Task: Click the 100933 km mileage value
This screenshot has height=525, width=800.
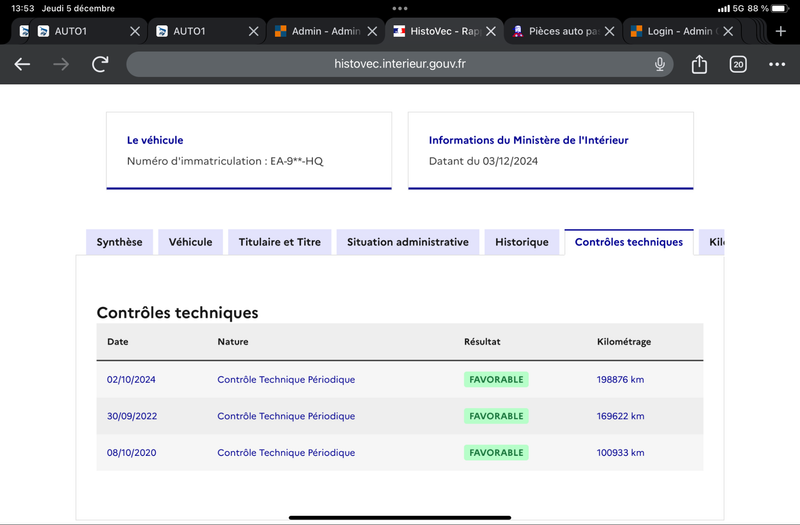Action: click(620, 453)
